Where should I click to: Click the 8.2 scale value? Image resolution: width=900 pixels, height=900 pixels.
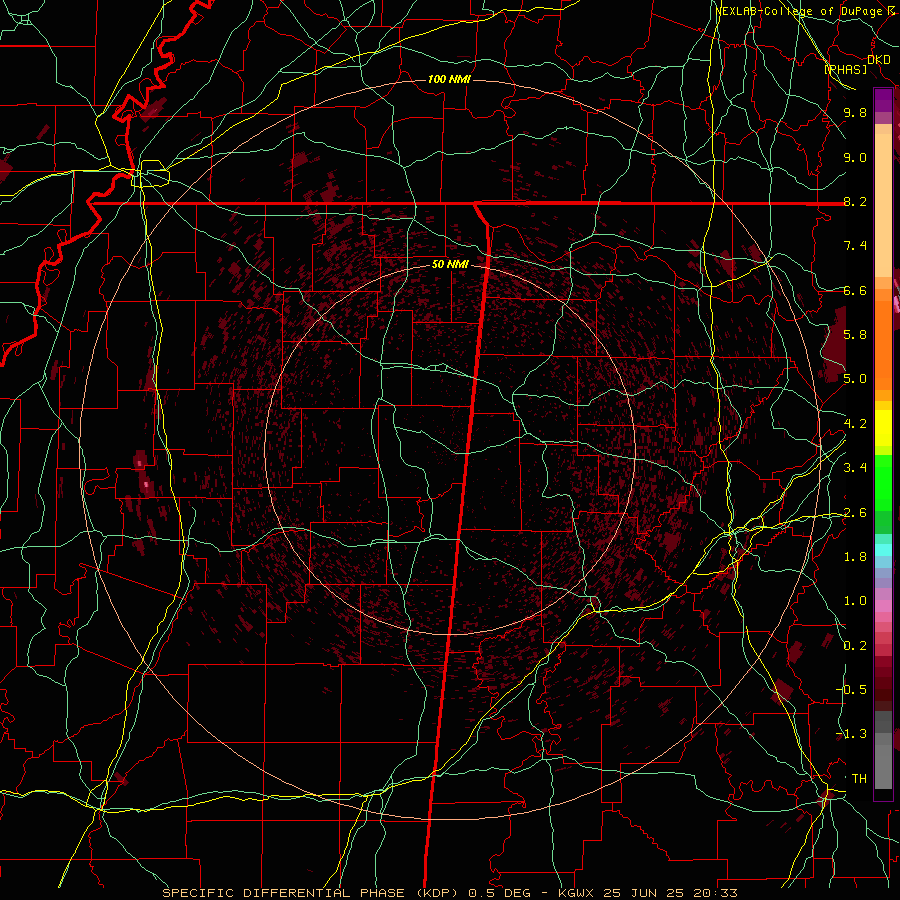click(855, 201)
